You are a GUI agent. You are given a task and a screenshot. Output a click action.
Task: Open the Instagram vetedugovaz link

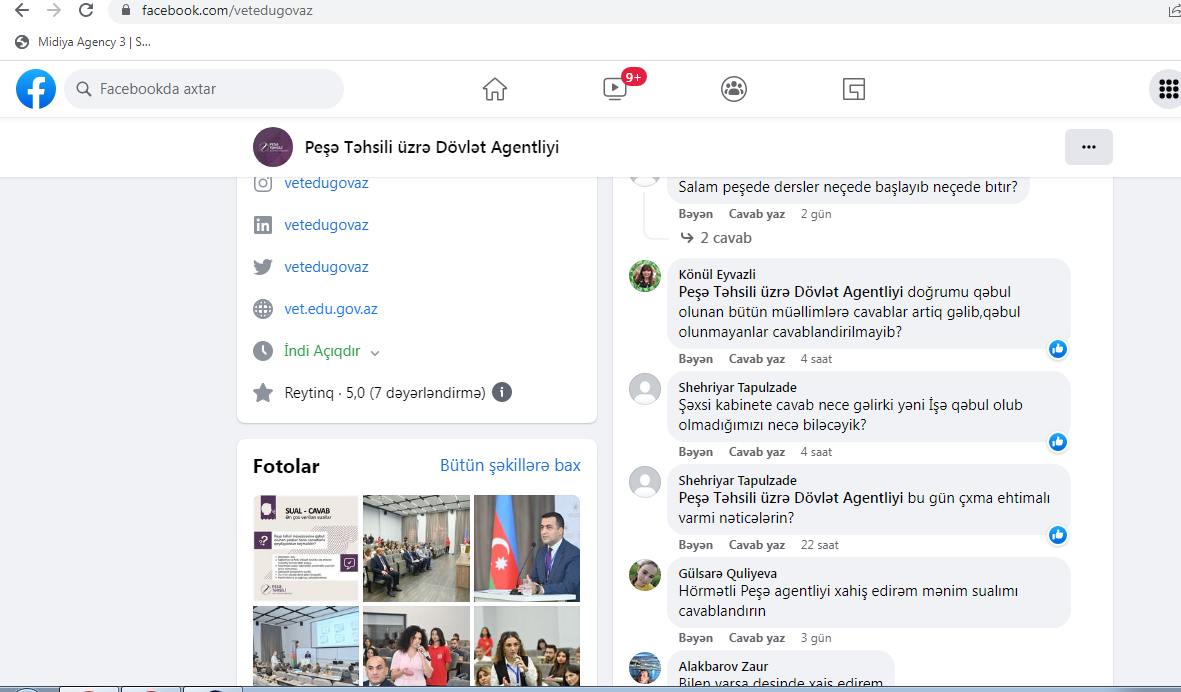point(326,183)
